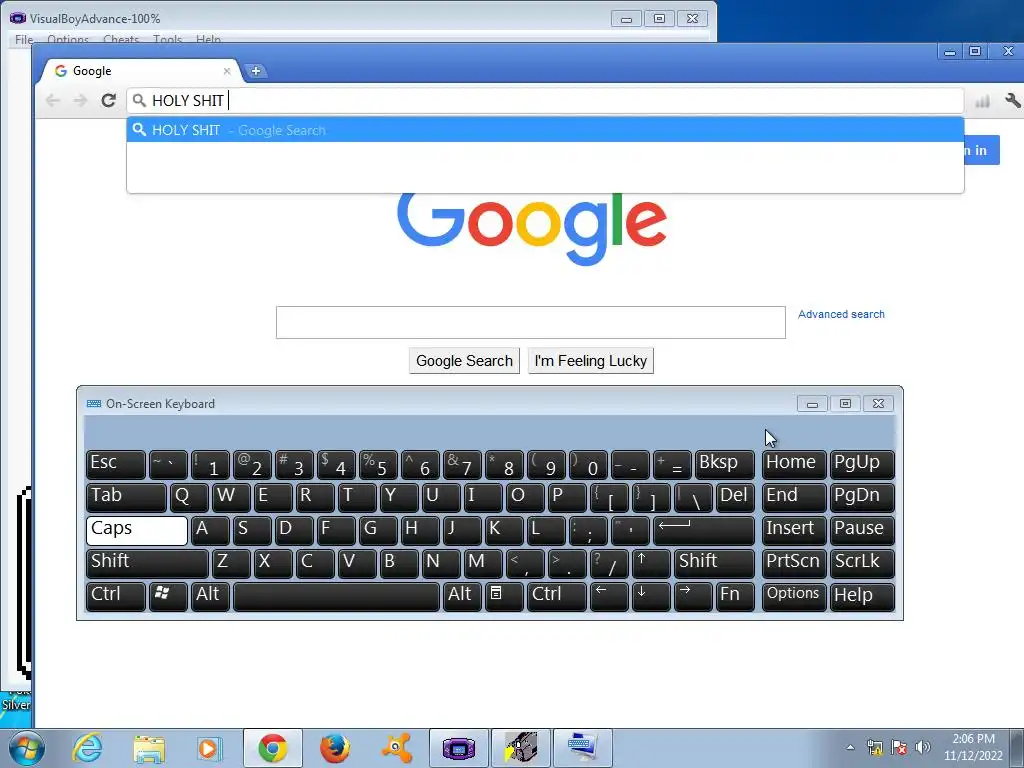Screen dimensions: 1024x768
Task: Toggle the ScrLk key
Action: click(862, 563)
